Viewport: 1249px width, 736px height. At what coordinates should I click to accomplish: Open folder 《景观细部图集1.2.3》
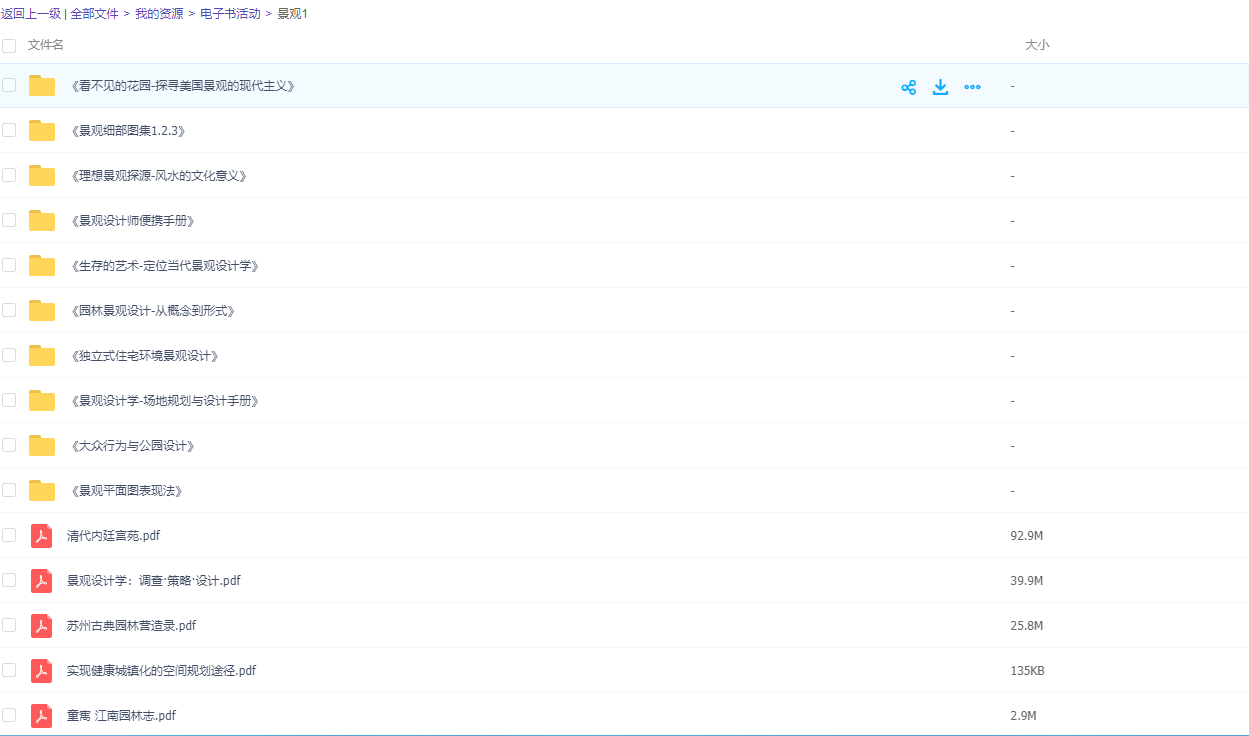point(128,131)
